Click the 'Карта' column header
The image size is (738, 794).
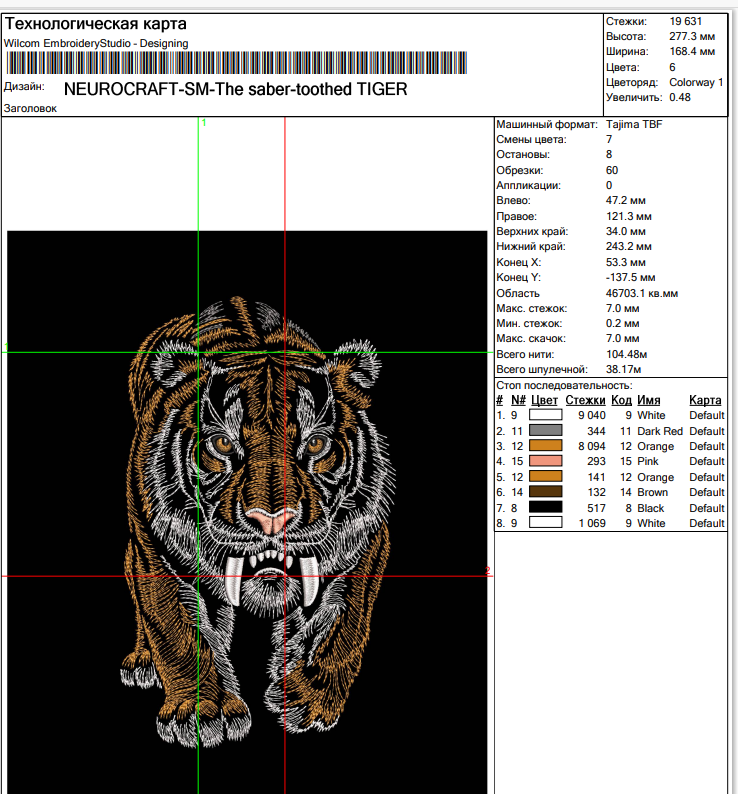[705, 400]
